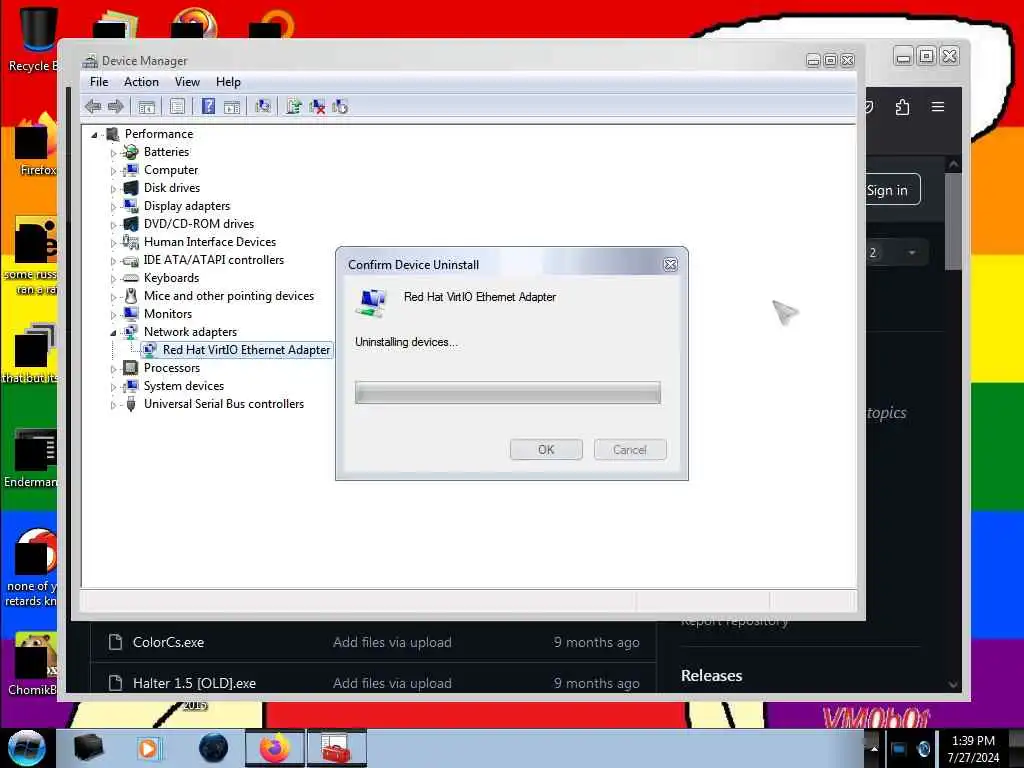Click Cancel in Confirm Device Uninstall dialog
1024x768 pixels.
pos(630,449)
